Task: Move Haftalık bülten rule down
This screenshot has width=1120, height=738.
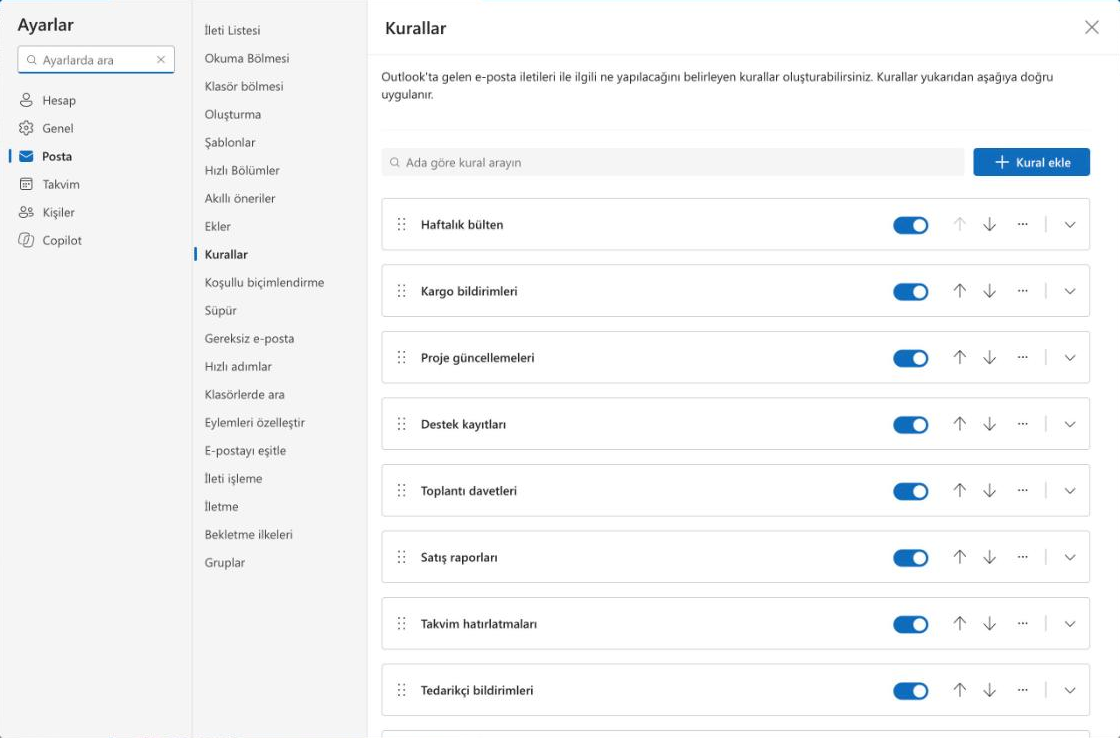Action: [989, 224]
